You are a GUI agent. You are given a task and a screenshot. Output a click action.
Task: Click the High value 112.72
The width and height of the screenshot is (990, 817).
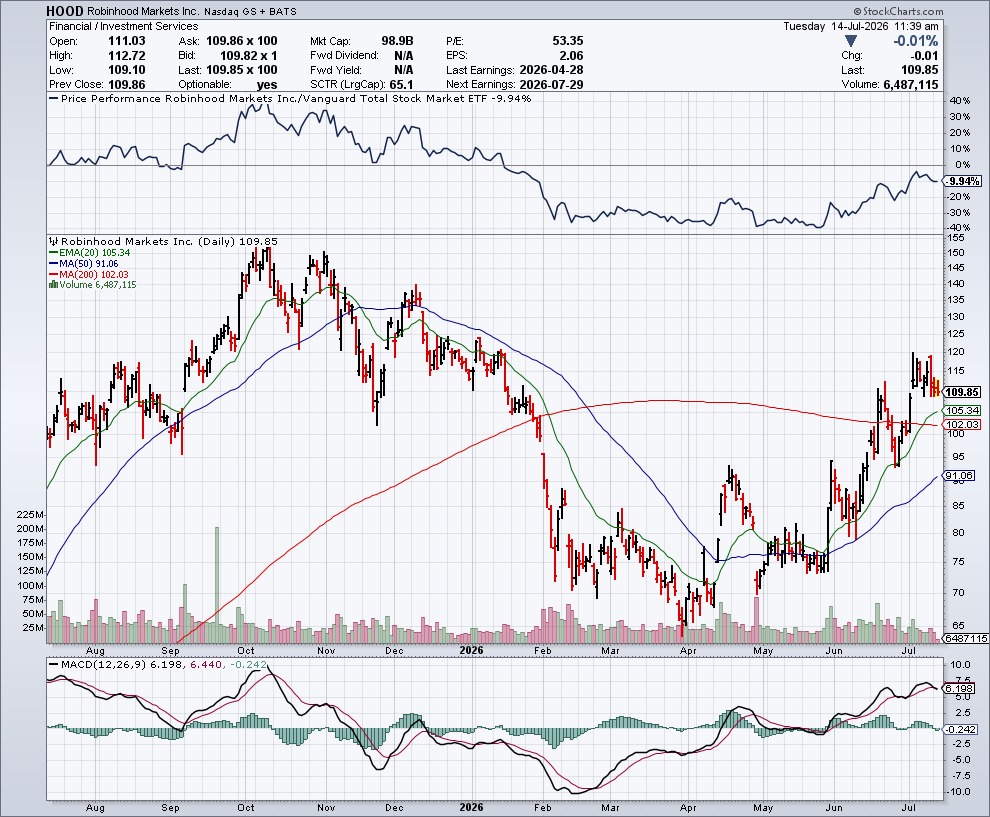pos(126,56)
